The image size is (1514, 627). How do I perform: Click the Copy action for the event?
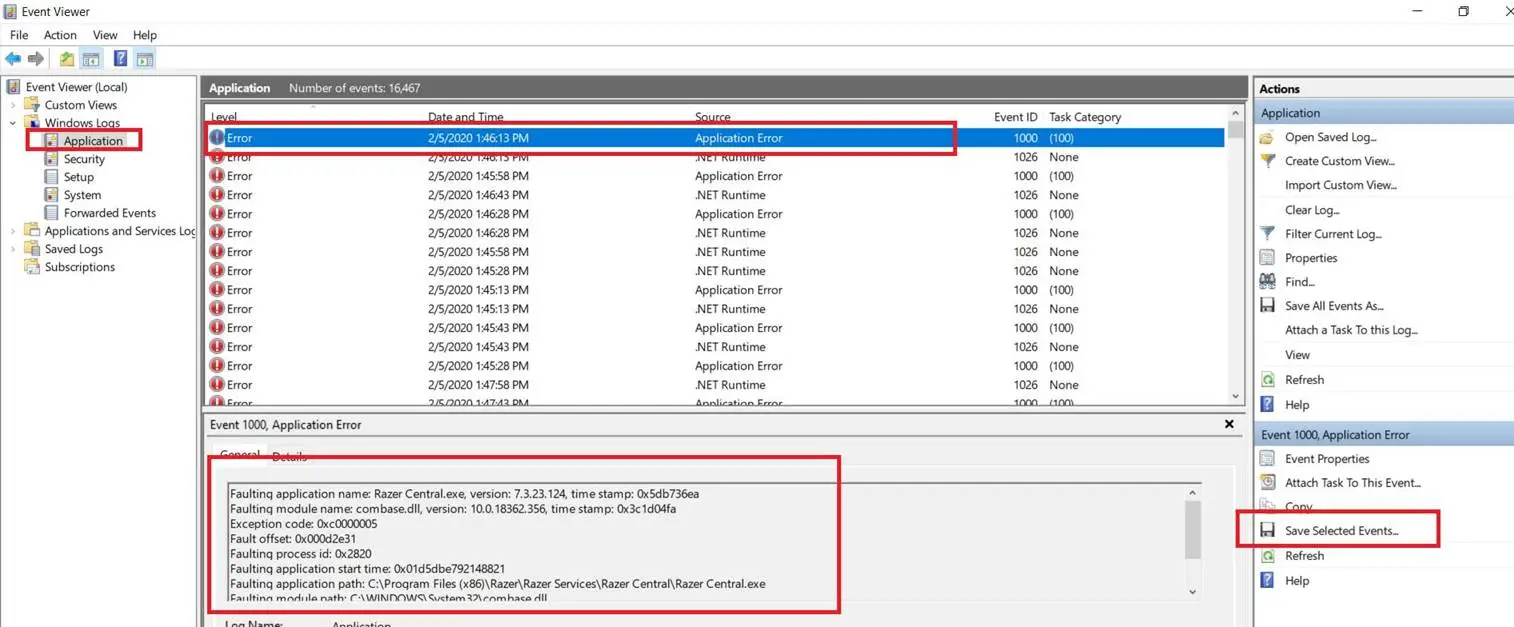click(x=1299, y=507)
